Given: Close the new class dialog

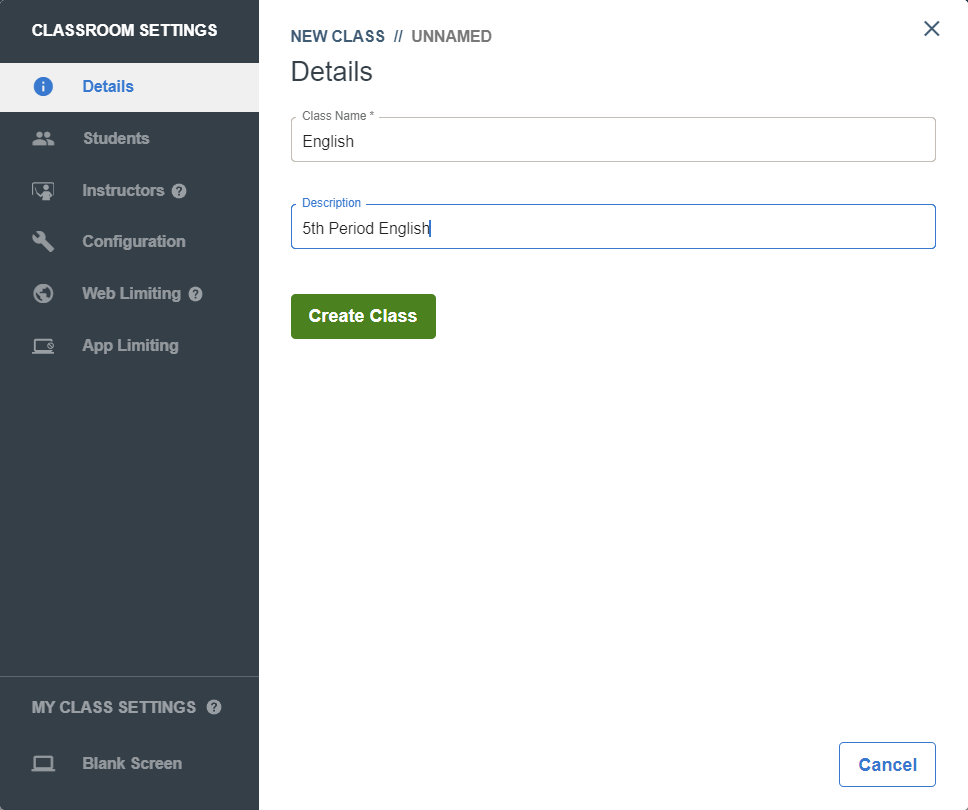Looking at the screenshot, I should (932, 28).
